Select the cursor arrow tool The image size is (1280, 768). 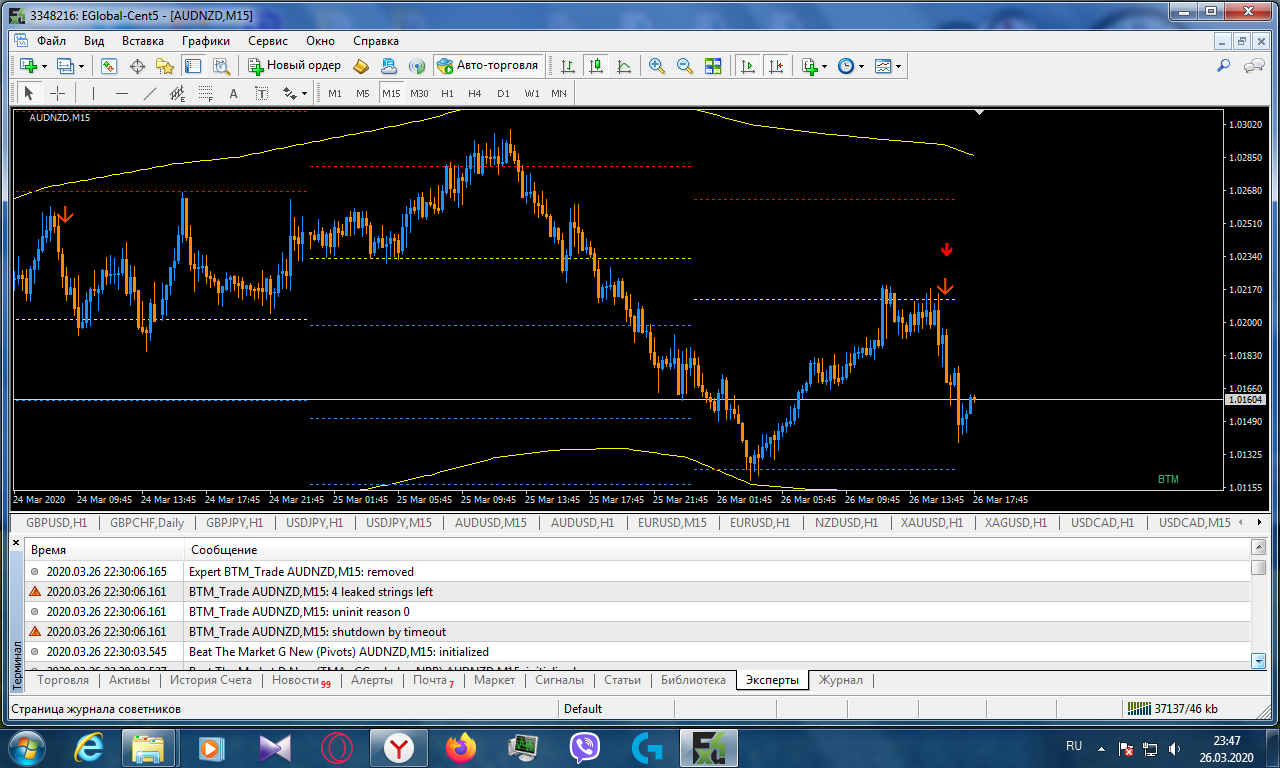click(28, 93)
